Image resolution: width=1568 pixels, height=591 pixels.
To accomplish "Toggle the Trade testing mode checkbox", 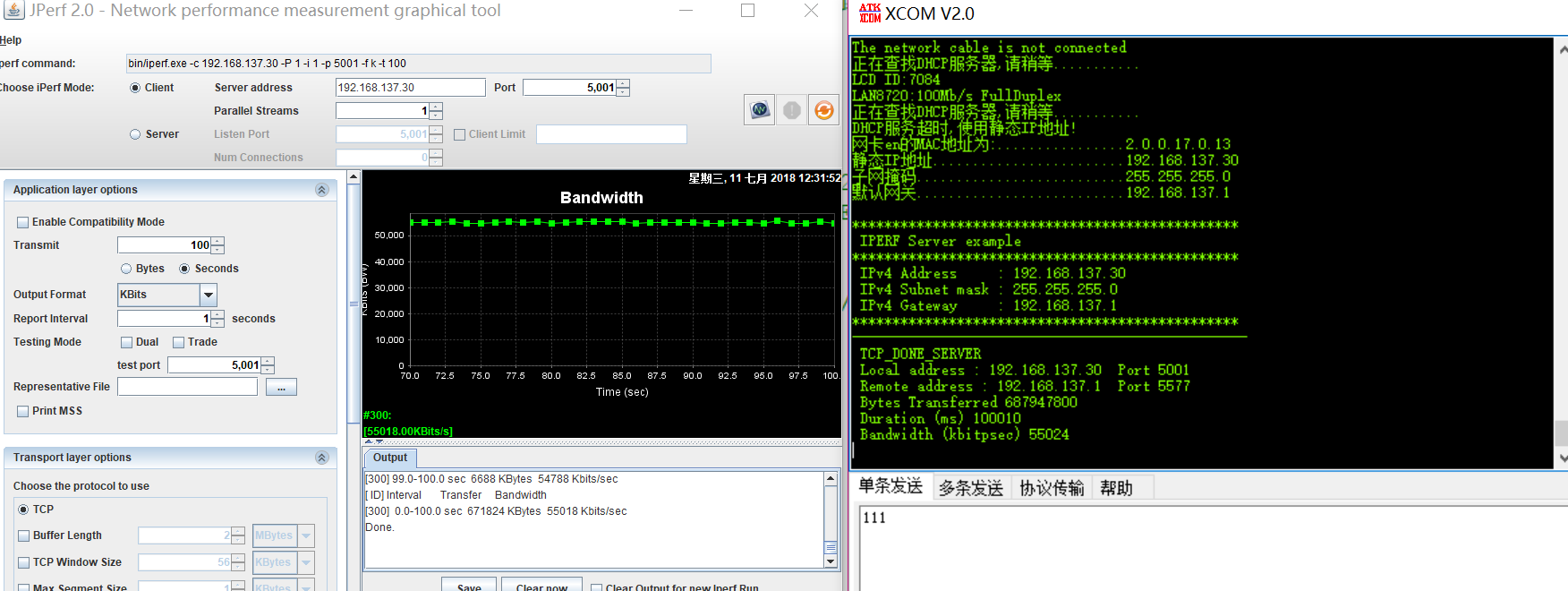I will 179,342.
